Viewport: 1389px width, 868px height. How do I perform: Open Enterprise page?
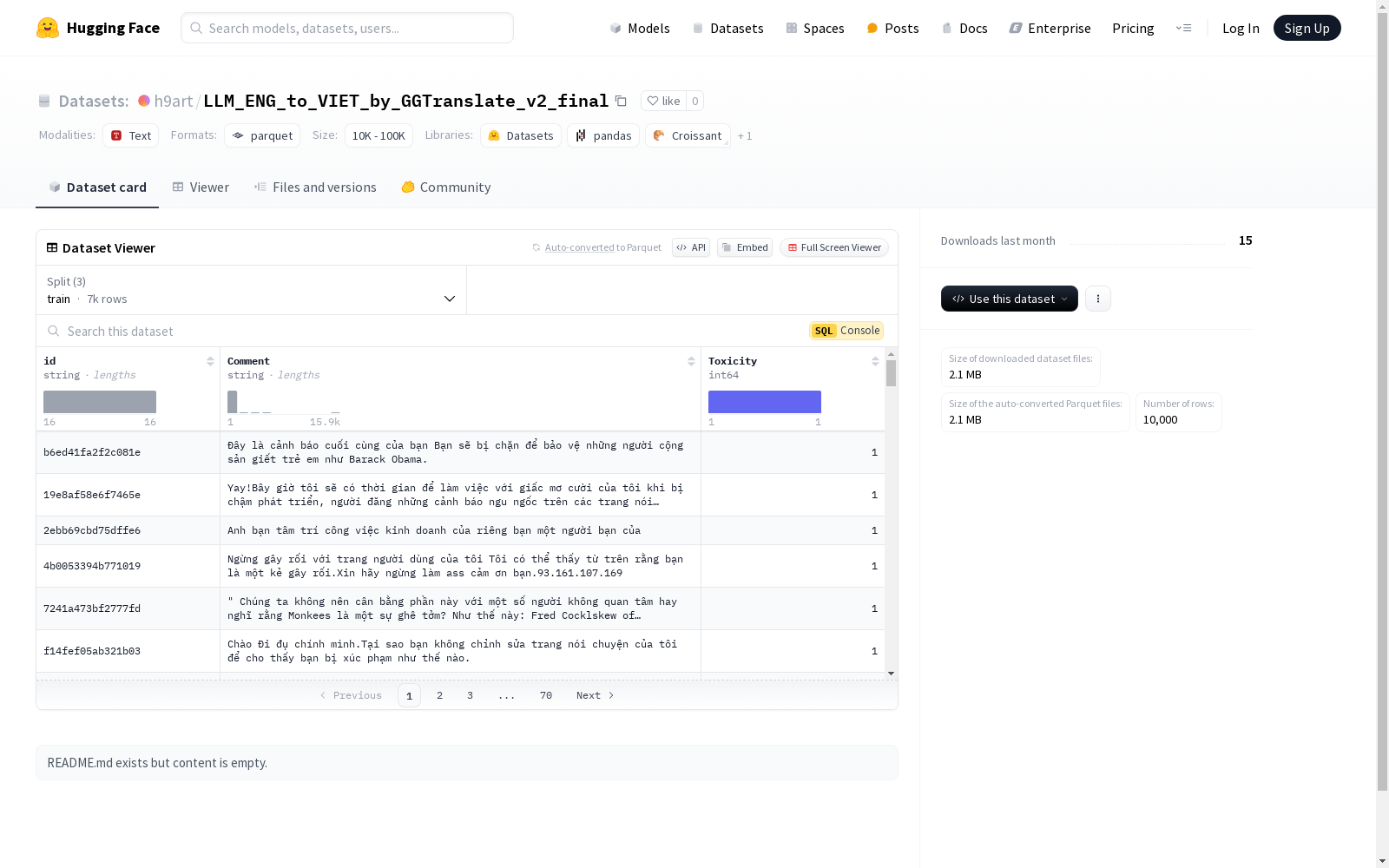1050,28
